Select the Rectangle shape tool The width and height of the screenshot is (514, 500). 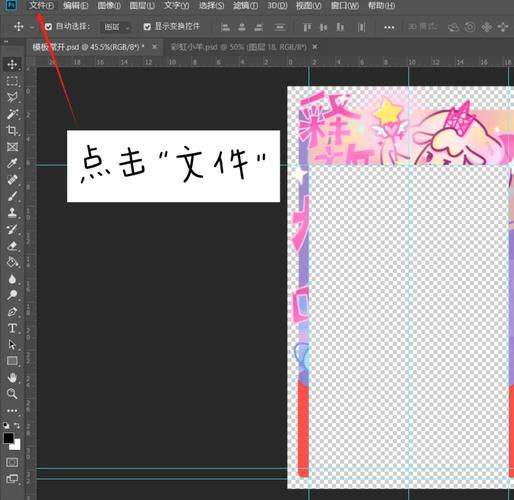(x=12, y=361)
